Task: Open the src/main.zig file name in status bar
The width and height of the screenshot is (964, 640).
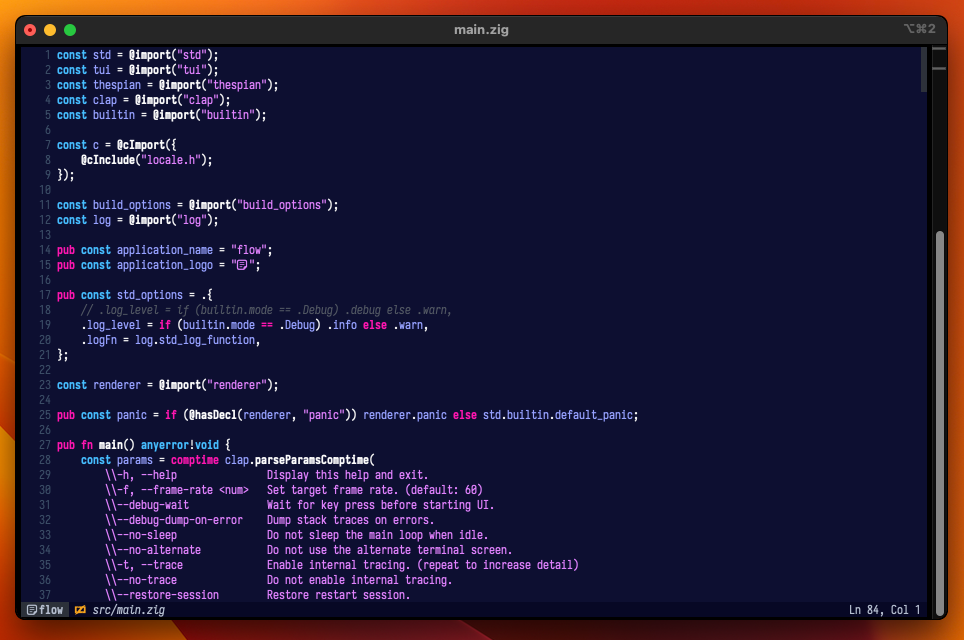Action: point(128,610)
